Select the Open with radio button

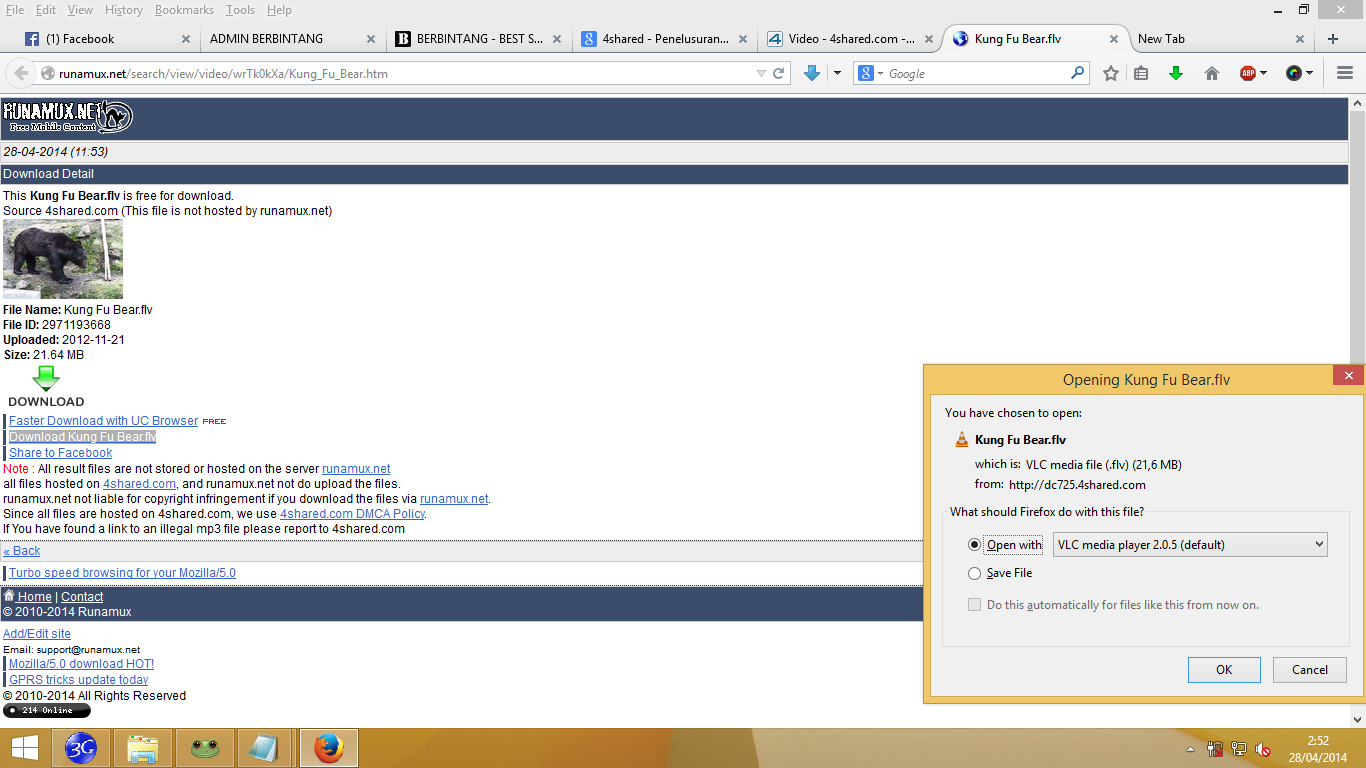point(975,545)
